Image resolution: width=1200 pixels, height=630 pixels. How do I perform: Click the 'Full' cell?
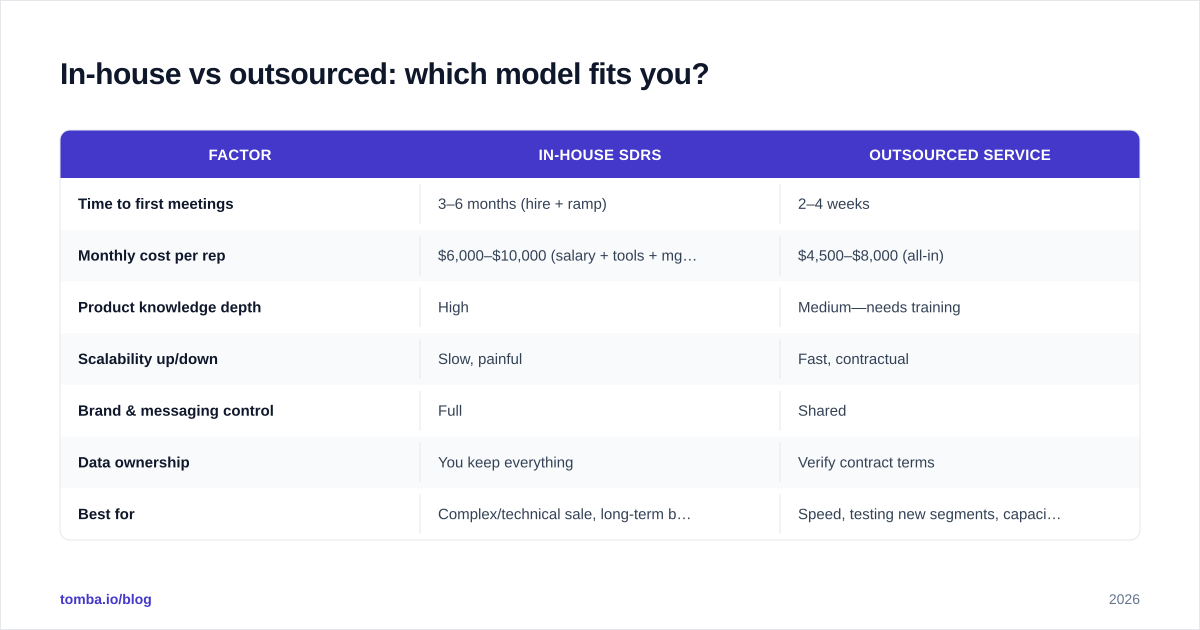(x=600, y=411)
